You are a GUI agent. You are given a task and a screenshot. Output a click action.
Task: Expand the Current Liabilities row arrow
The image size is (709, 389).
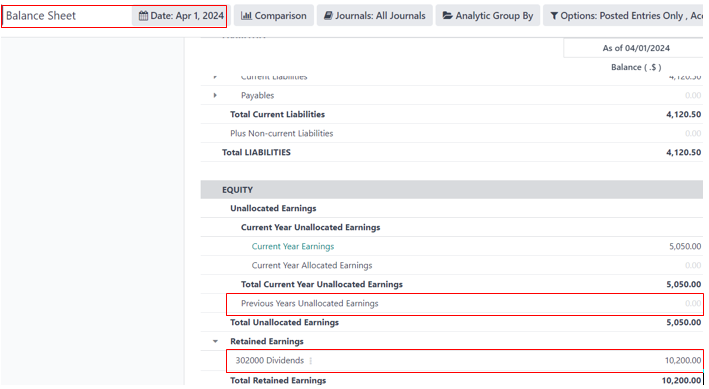[x=215, y=77]
